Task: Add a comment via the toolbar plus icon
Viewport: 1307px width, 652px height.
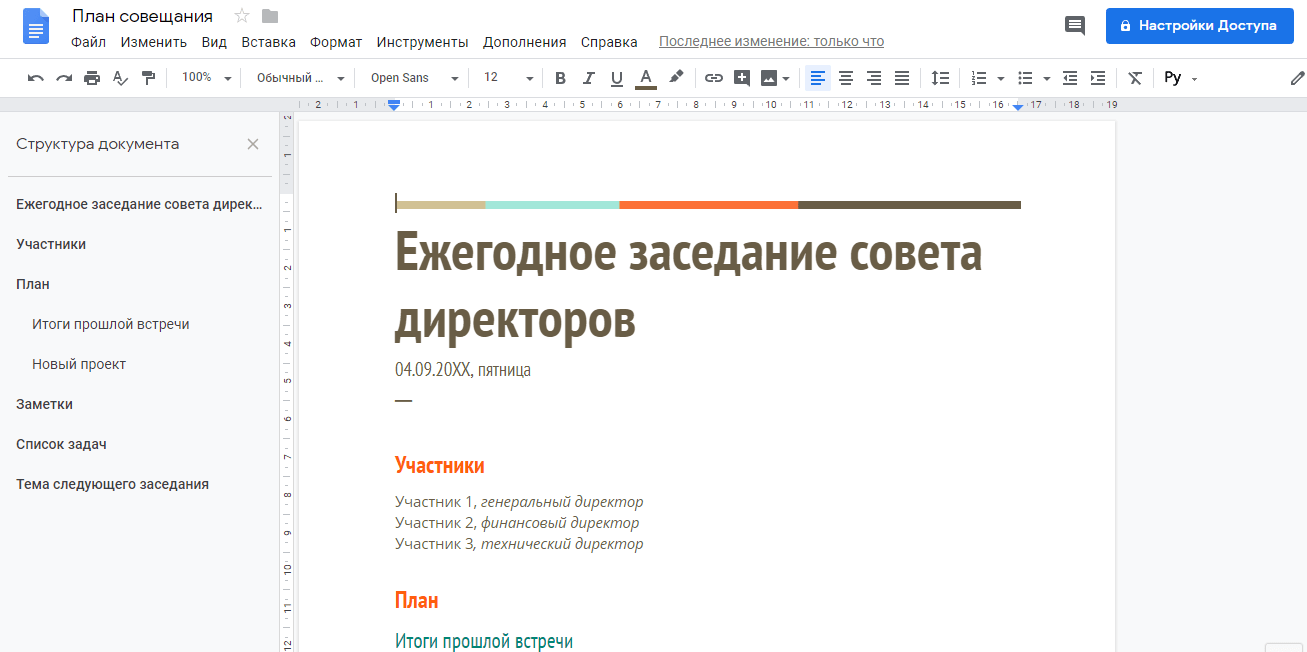Action: point(741,78)
